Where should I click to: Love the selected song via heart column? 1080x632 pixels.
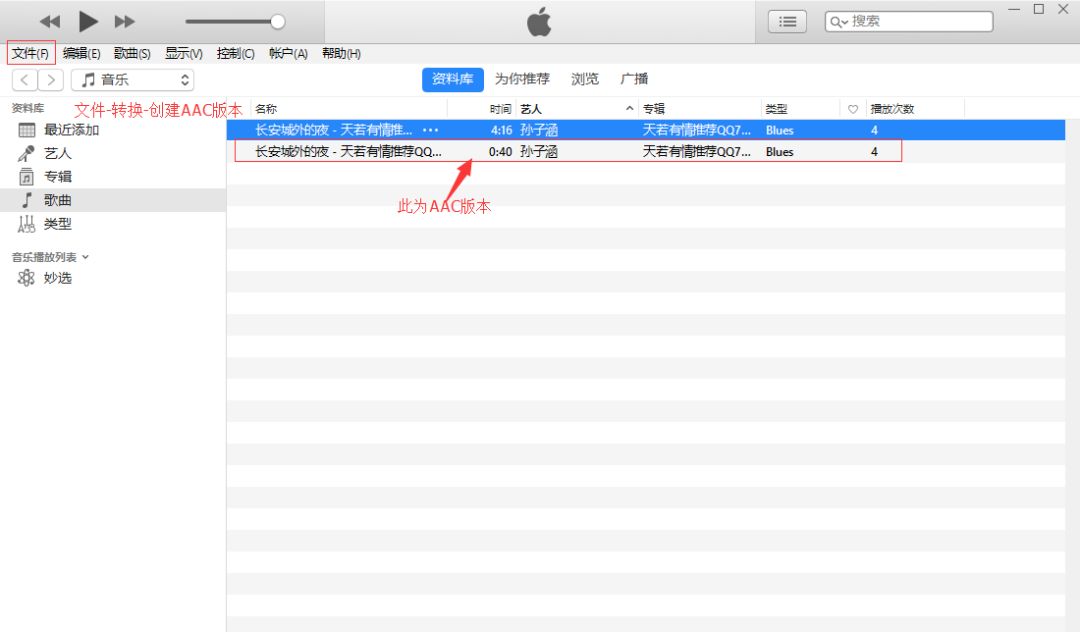coord(853,130)
